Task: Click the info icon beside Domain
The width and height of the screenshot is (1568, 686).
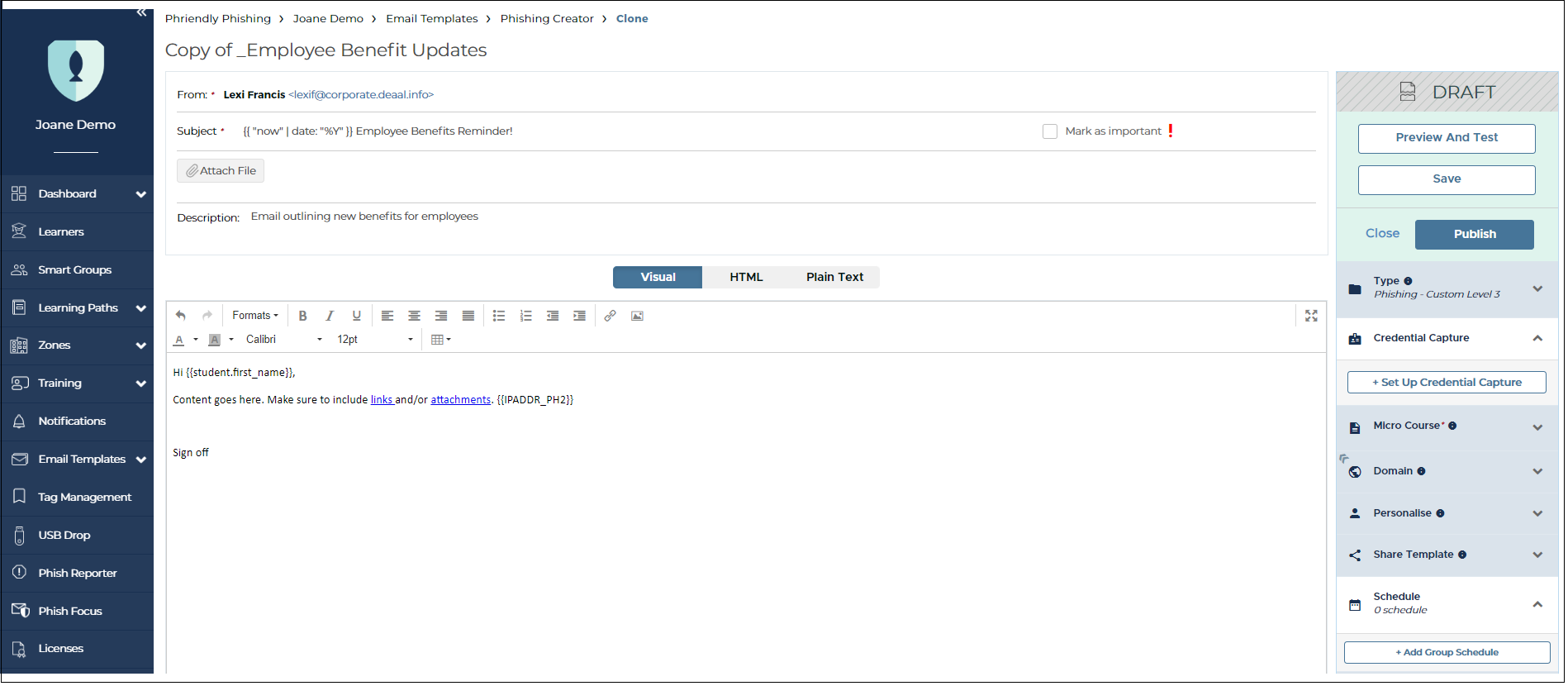Action: pyautogui.click(x=1422, y=471)
